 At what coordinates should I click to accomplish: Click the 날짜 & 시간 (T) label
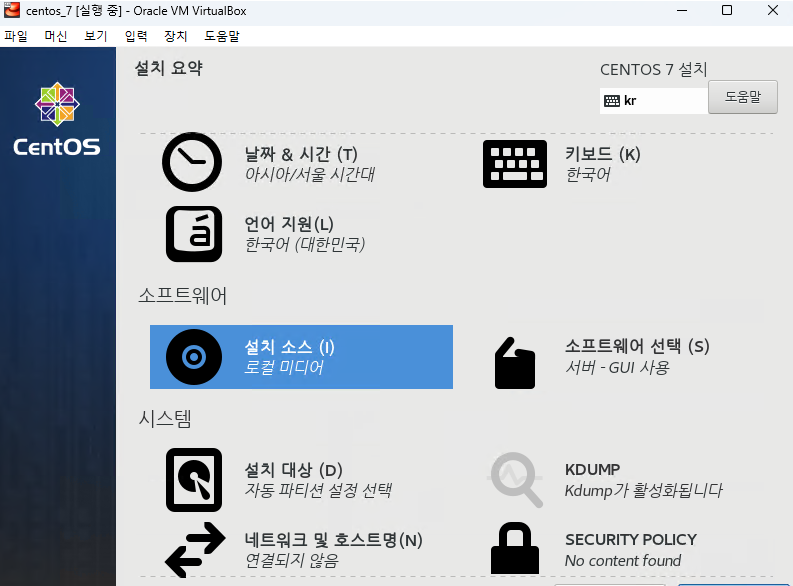pyautogui.click(x=301, y=154)
